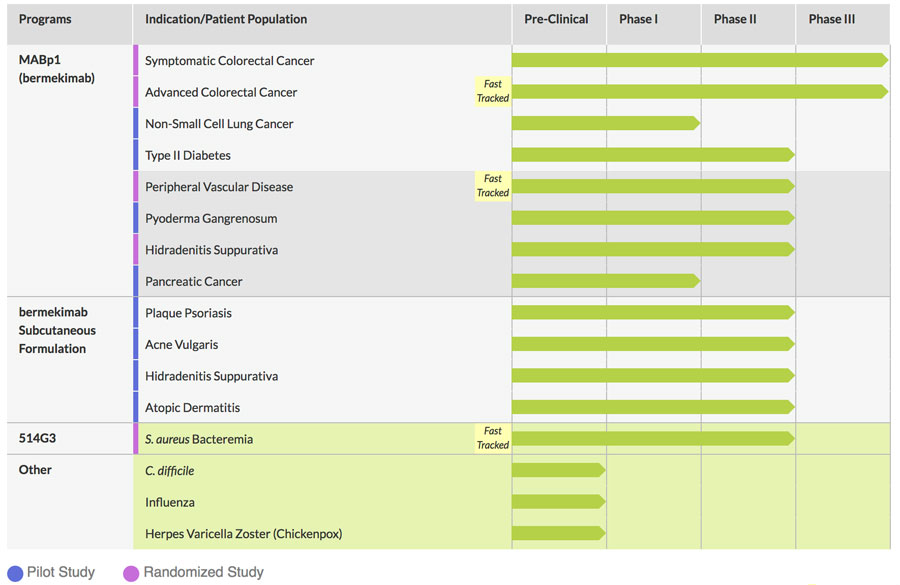900x585 pixels.
Task: Click Herpes Varicella Zoster (Chickenpox) label
Action: 243,534
